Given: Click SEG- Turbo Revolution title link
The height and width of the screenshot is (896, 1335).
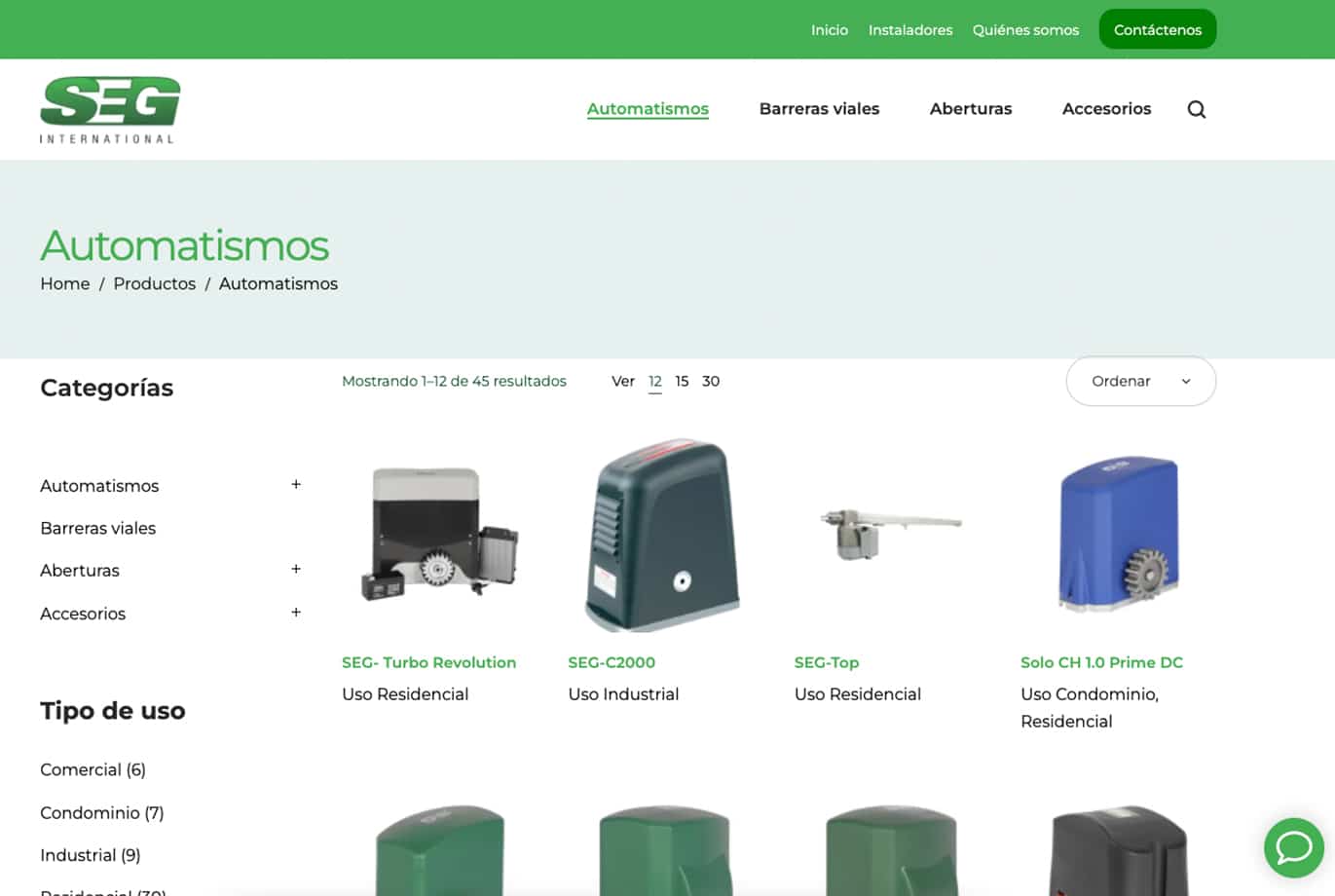Looking at the screenshot, I should [x=429, y=662].
